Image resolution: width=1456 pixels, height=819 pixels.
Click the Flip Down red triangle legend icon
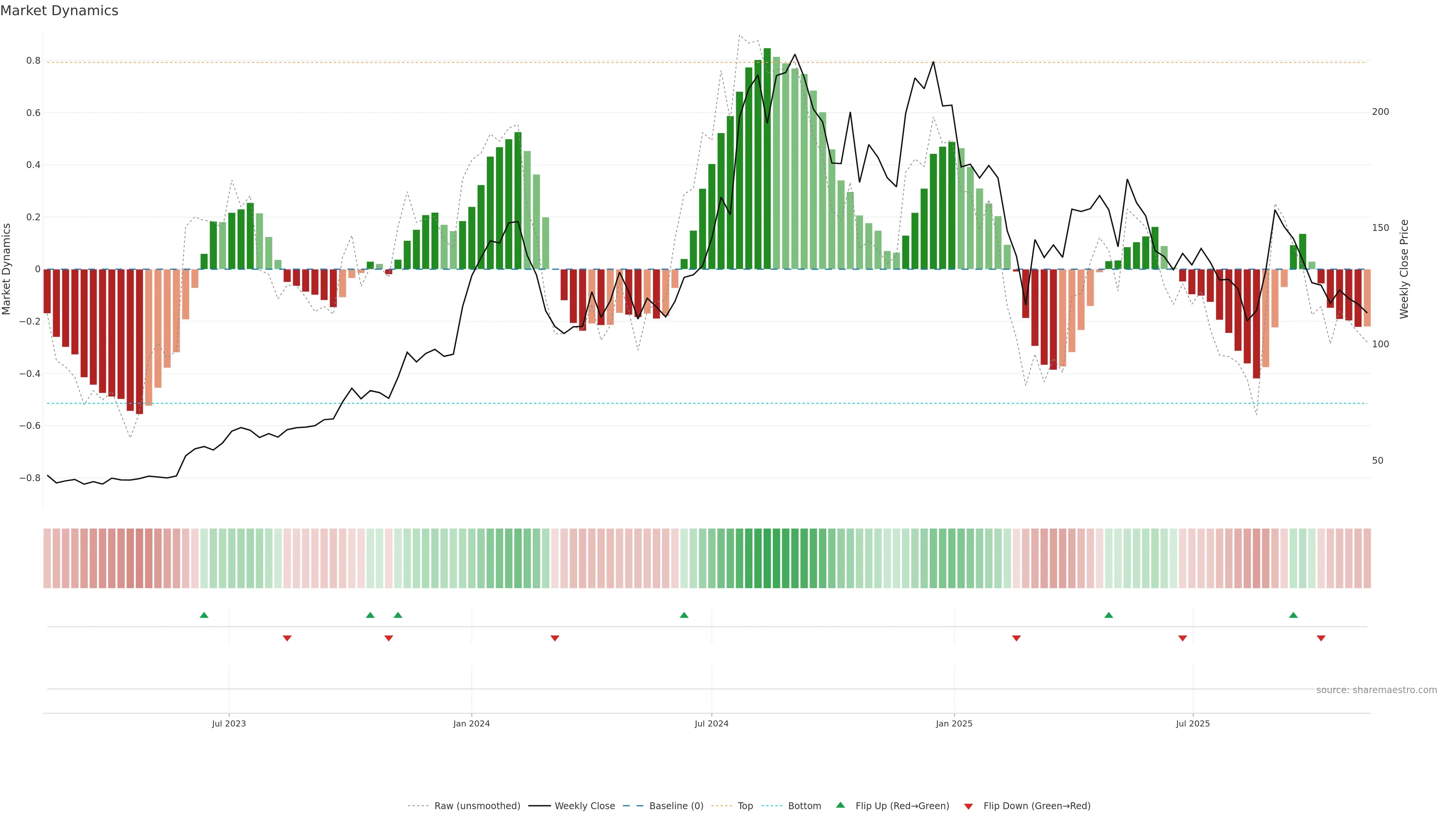coord(968,806)
